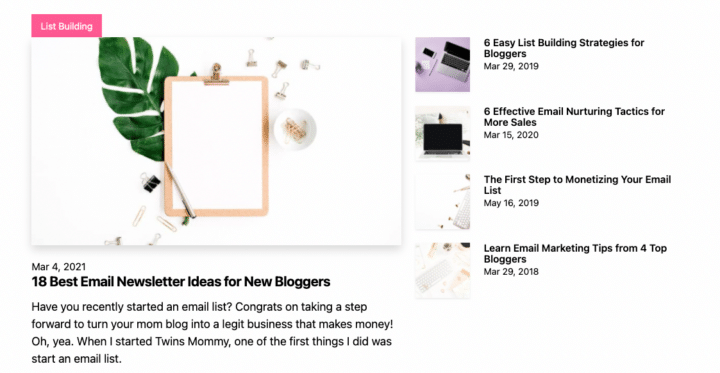Open The First Step to Monetizing article
Screen dimensions: 720x373
[577, 185]
